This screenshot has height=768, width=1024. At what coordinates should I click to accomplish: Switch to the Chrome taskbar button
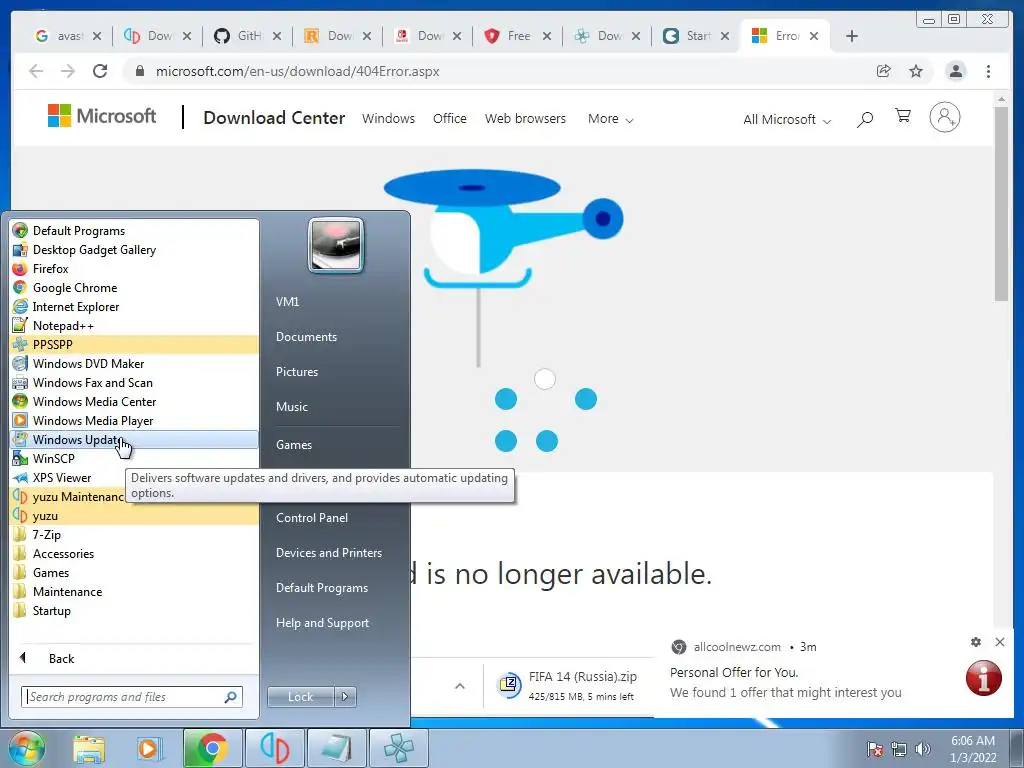pyautogui.click(x=212, y=748)
